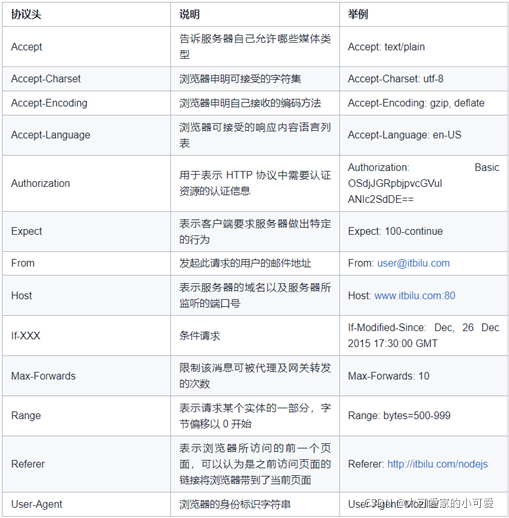Image resolution: width=509 pixels, height=518 pixels.
Task: Click the 条件请求 description cell
Action: [255, 336]
